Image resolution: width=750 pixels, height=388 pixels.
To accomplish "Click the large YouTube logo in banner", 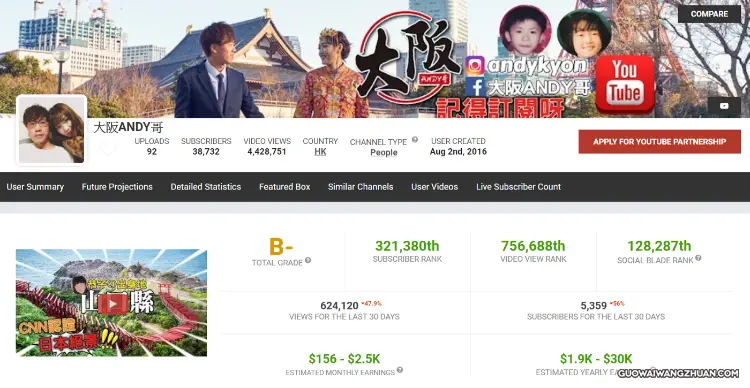I will pyautogui.click(x=625, y=84).
